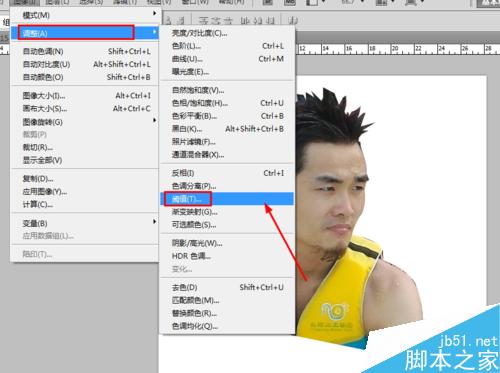Screen dimensions: 500x373
Task: Open 阴影/高光(W) shadows highlights dialog
Action: (227, 243)
